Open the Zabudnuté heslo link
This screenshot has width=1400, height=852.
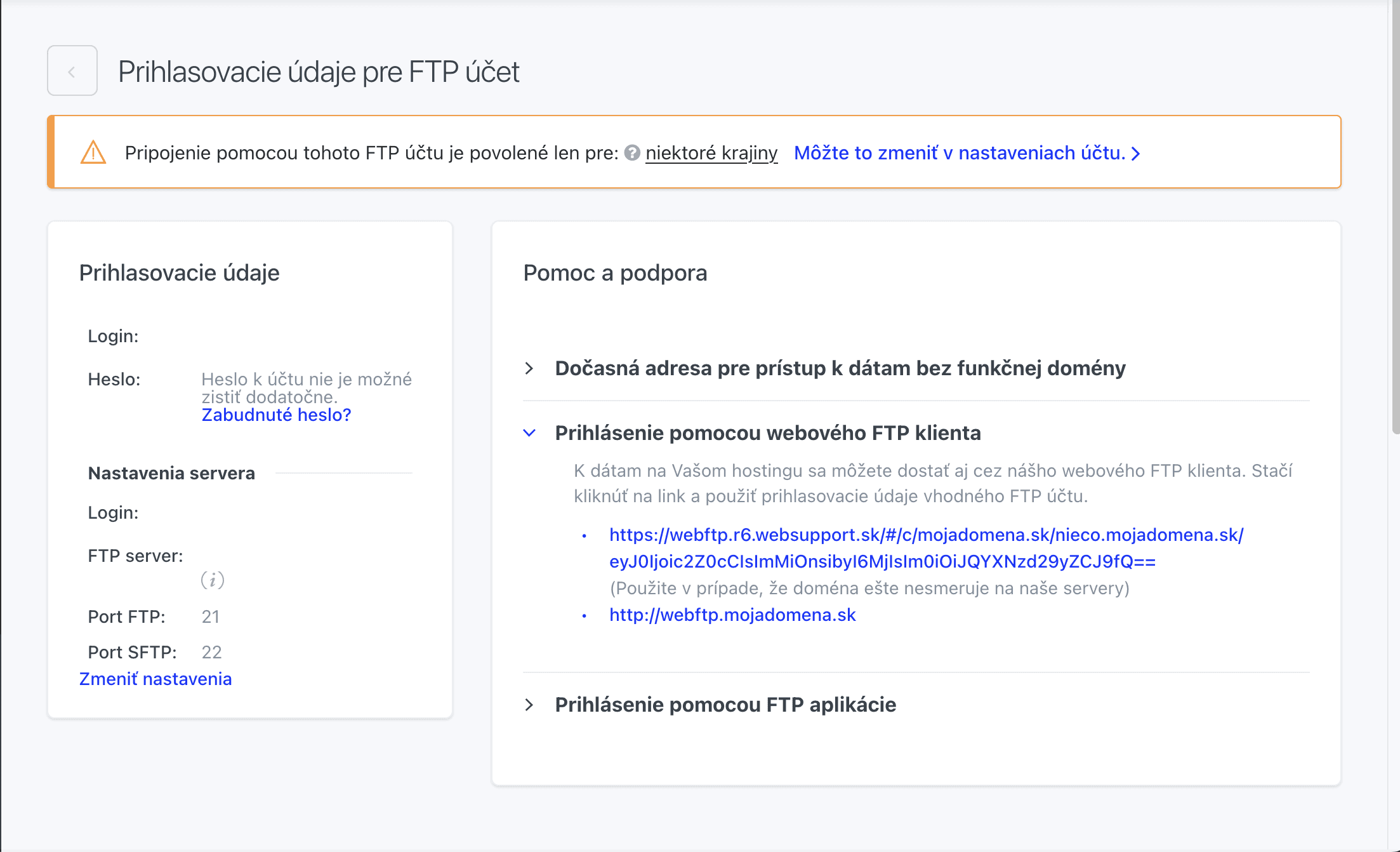click(x=276, y=415)
